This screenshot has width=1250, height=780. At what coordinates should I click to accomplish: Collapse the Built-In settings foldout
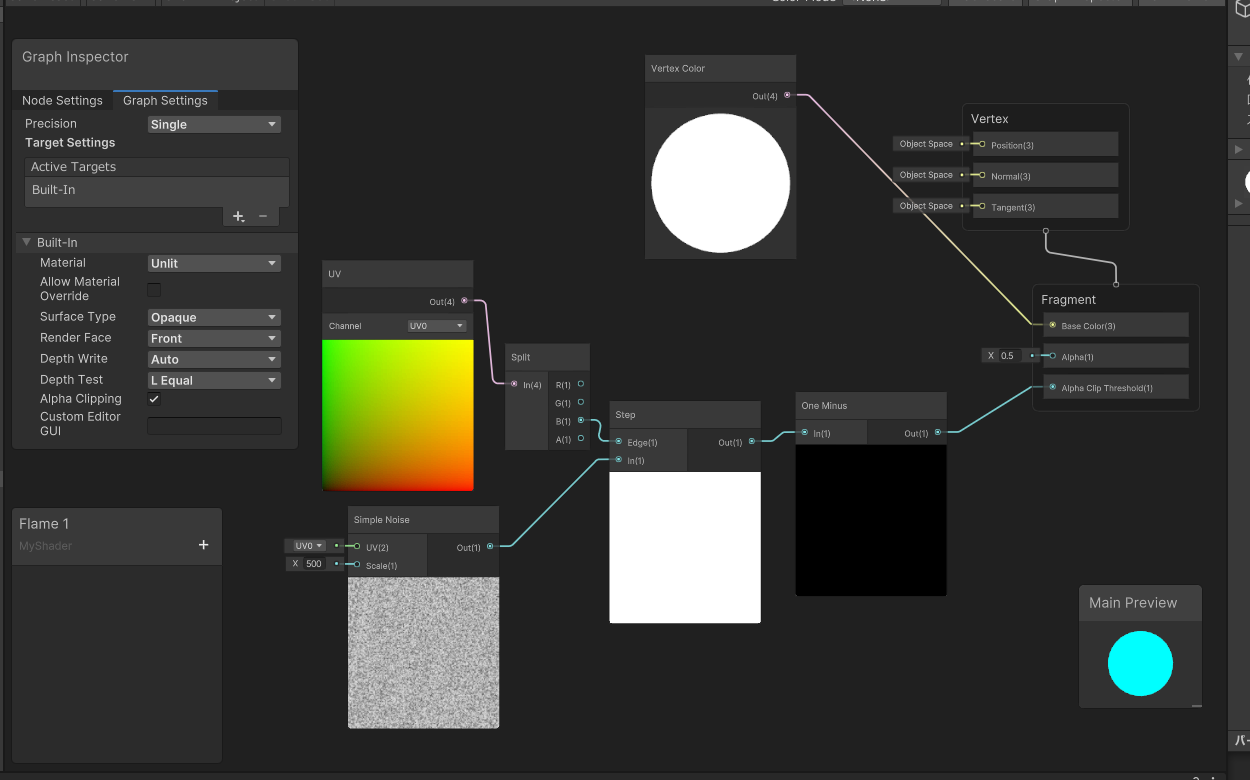click(27, 242)
